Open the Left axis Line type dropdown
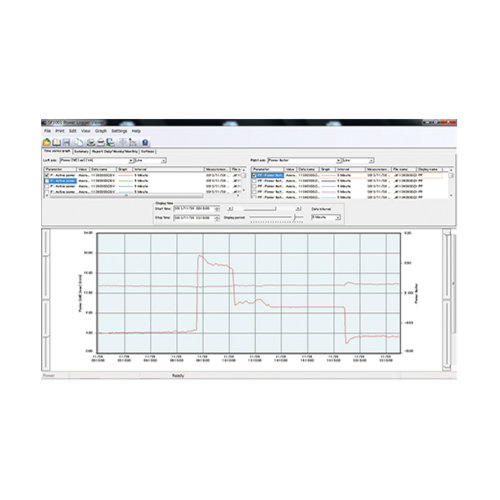 pyautogui.click(x=150, y=160)
